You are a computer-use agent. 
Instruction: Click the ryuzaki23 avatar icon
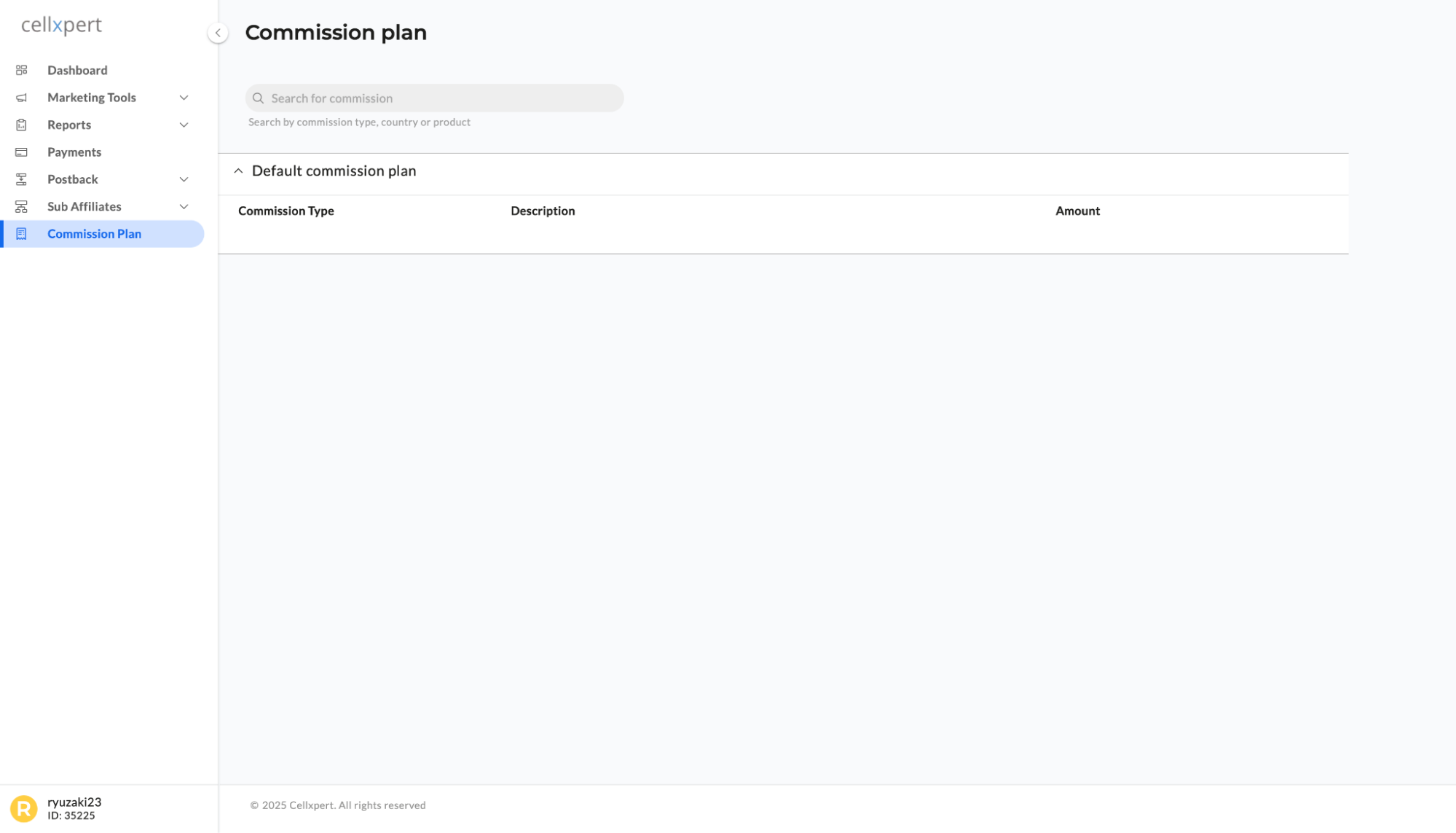tap(24, 808)
